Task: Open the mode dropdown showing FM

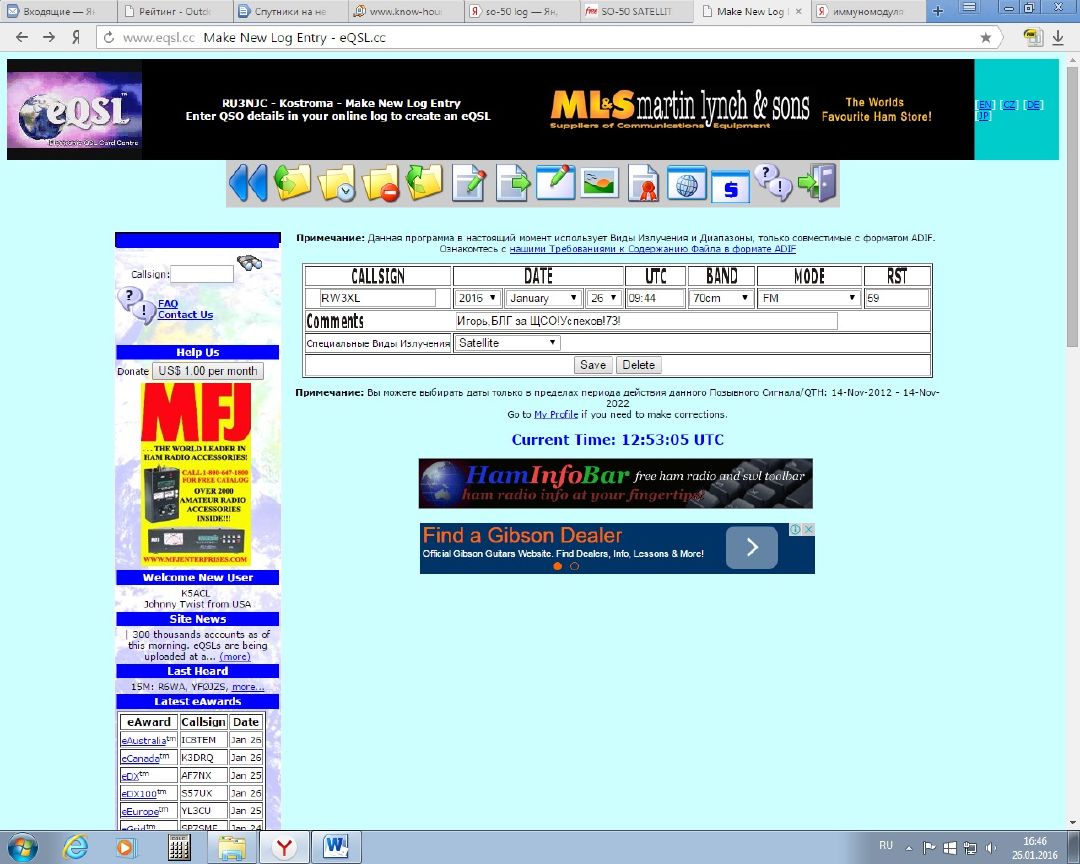Action: click(809, 298)
